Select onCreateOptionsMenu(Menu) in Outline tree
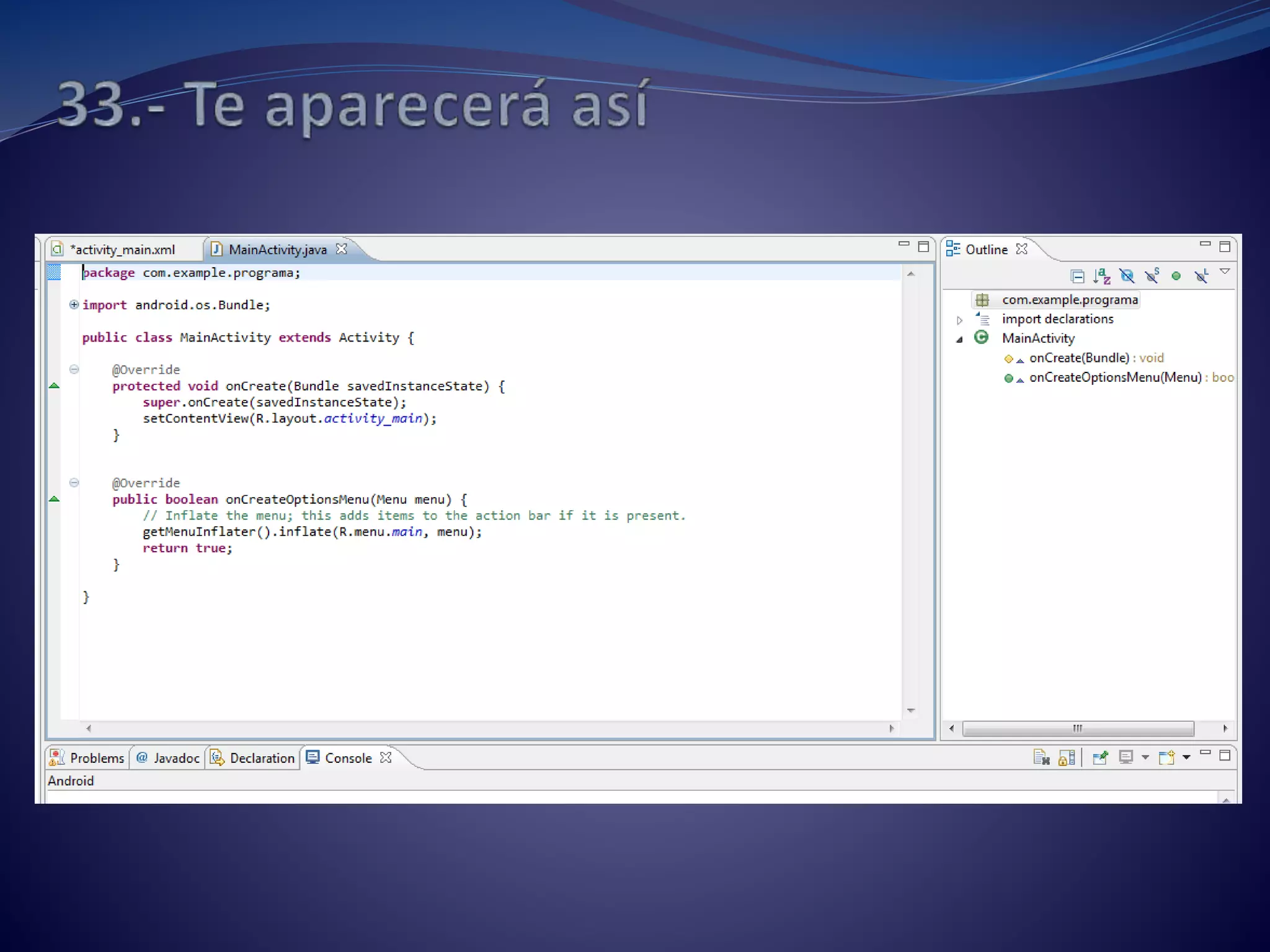This screenshot has width=1270, height=952. pyautogui.click(x=1115, y=377)
